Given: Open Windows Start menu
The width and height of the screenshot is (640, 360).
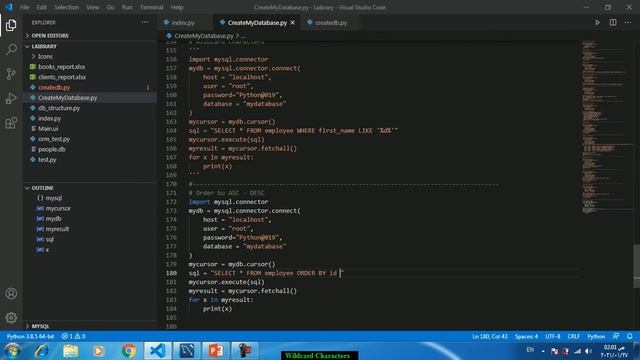Looking at the screenshot, I should (x=12, y=351).
